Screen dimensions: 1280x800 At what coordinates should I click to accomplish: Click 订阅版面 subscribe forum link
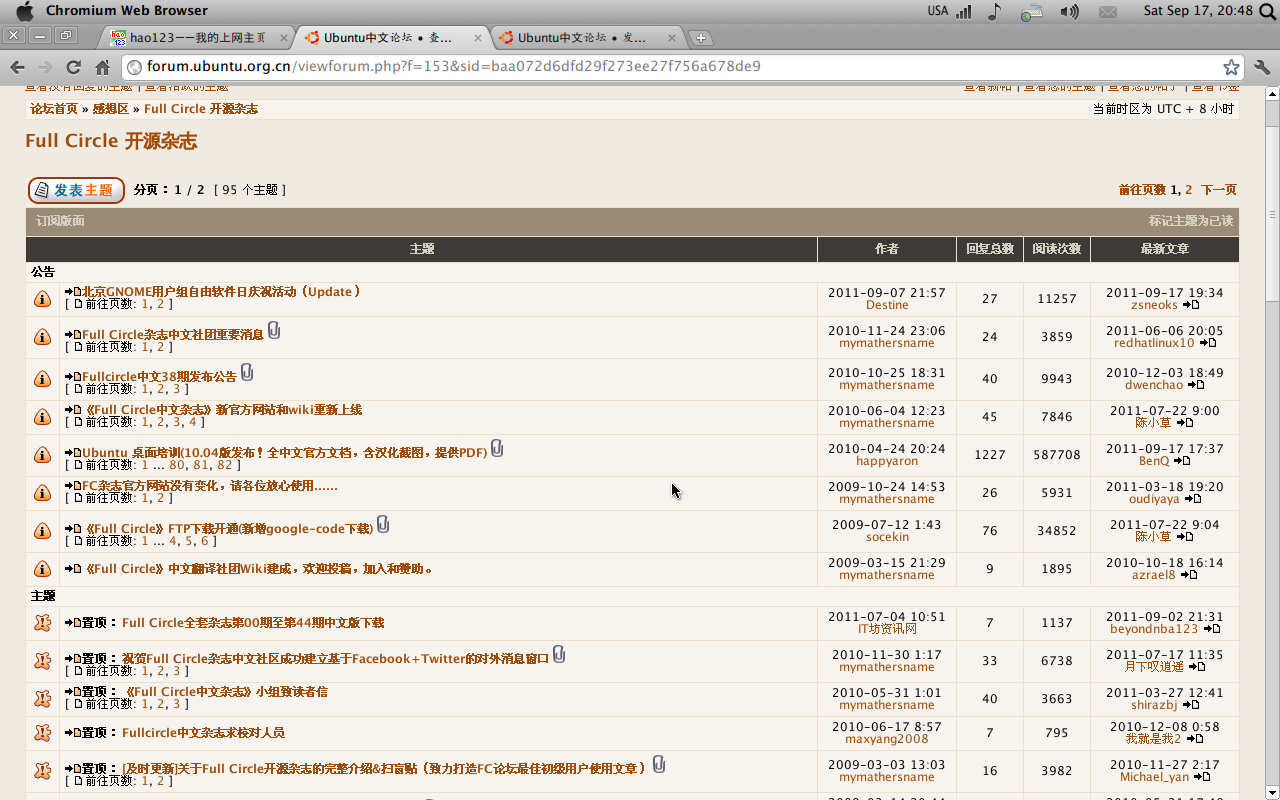(61, 221)
